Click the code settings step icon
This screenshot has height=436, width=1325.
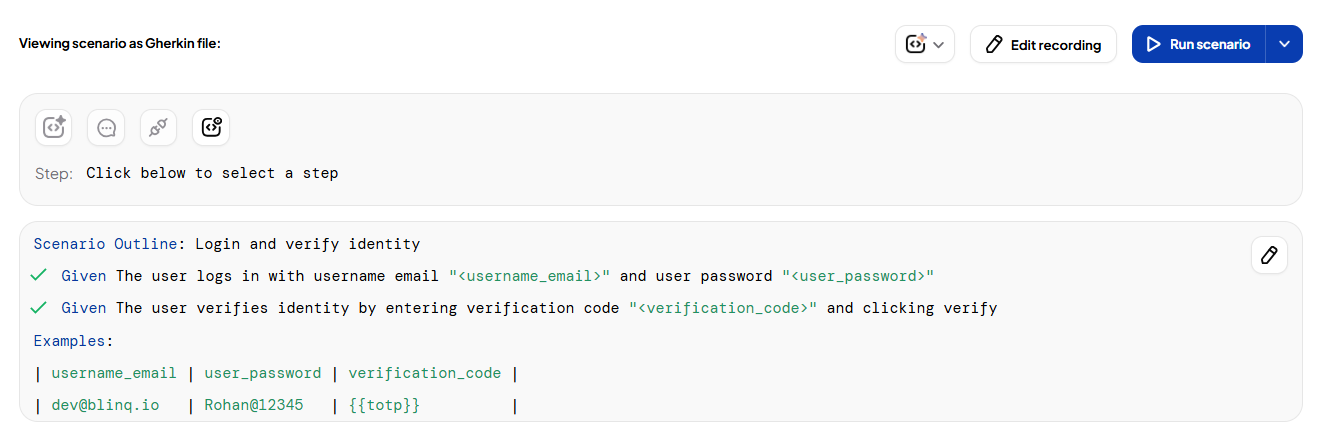211,128
